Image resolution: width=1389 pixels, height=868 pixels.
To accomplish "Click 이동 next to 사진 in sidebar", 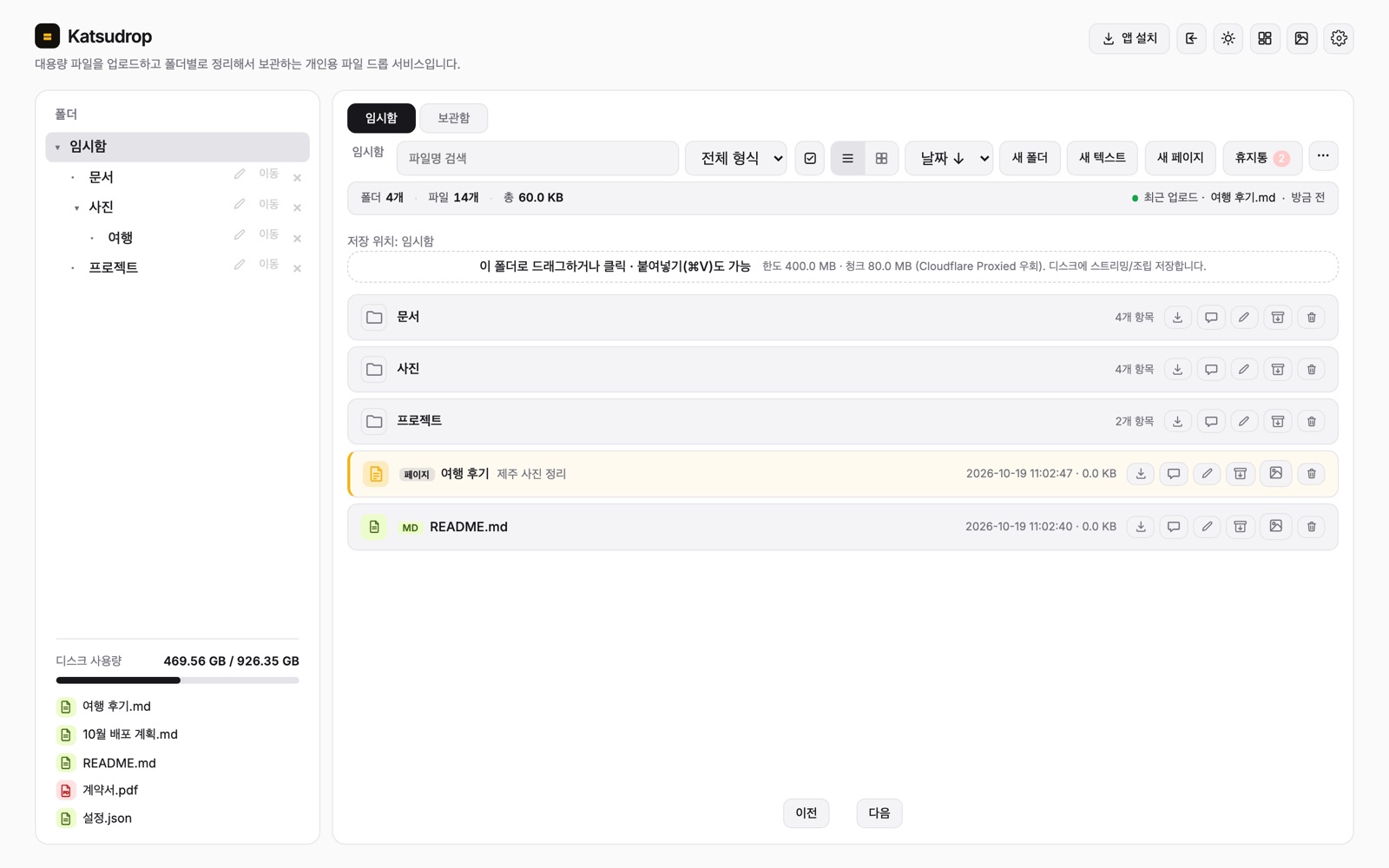I will pos(268,204).
